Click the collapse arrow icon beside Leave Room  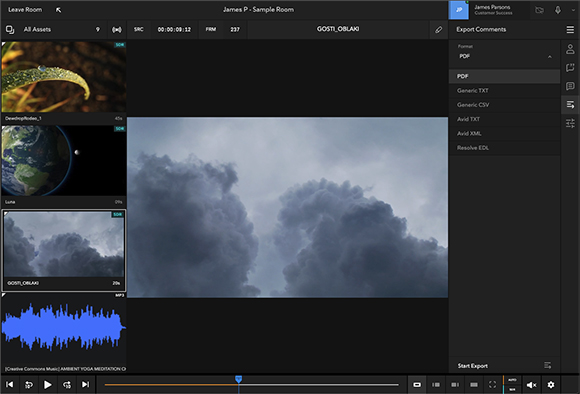click(x=58, y=10)
